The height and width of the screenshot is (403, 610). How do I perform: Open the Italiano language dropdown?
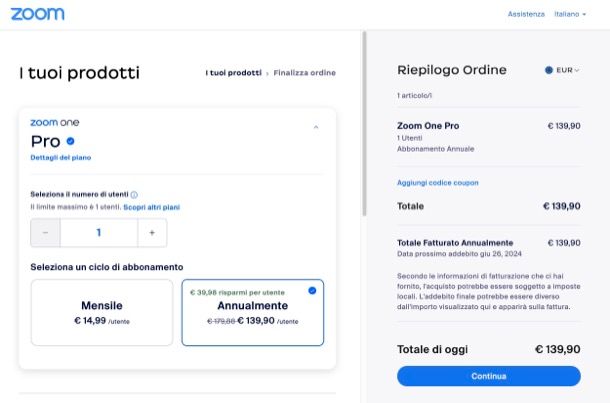point(570,14)
